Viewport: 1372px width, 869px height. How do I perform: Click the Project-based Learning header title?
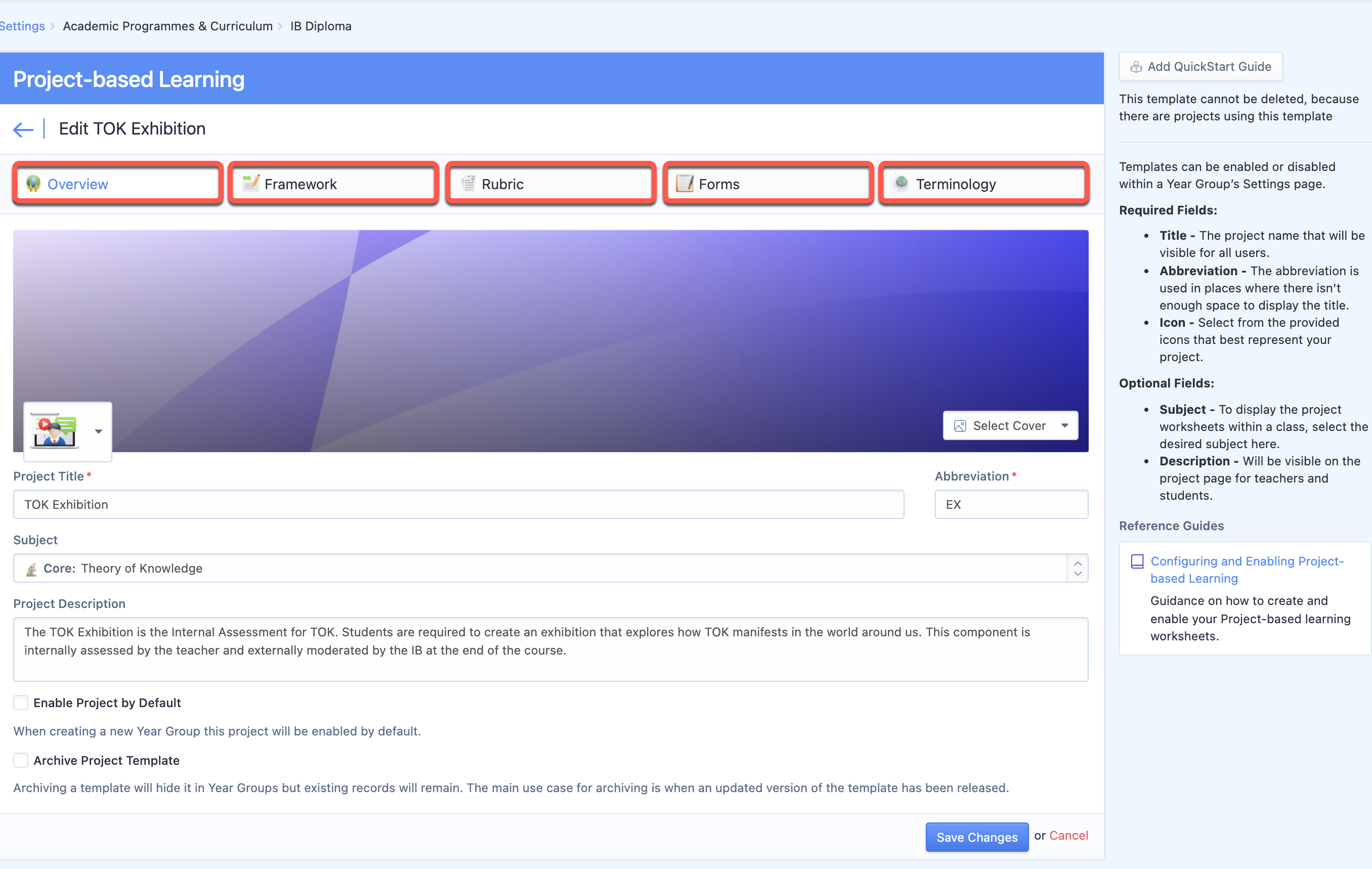click(129, 79)
